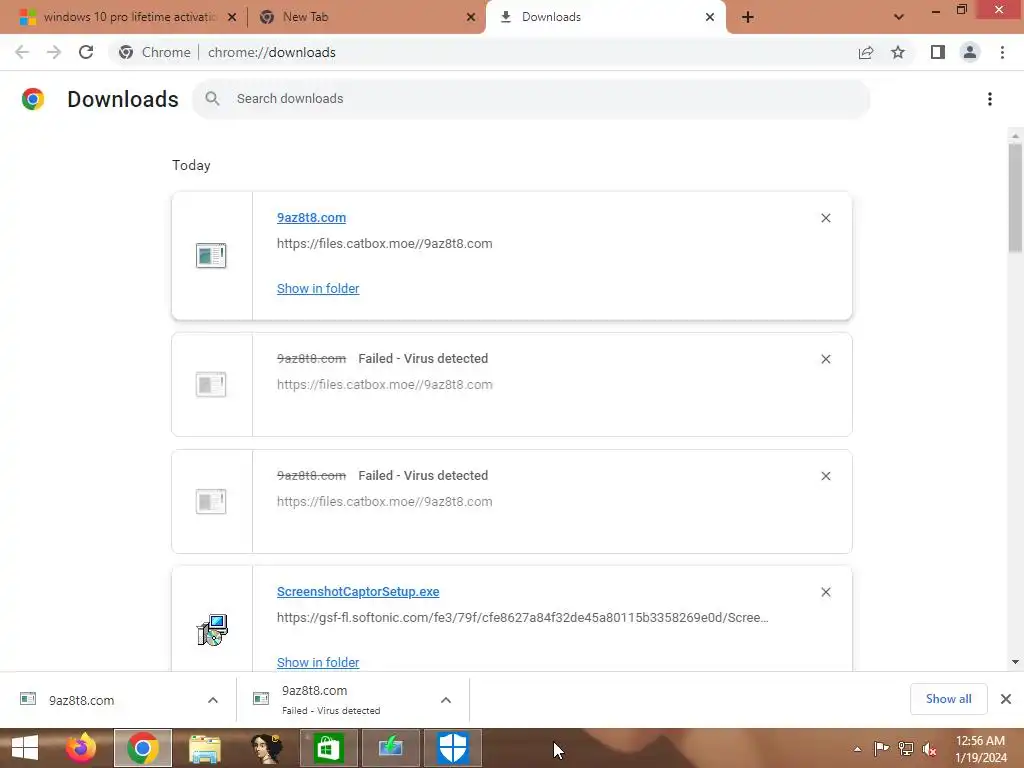Click the Chrome site info chip
The height and width of the screenshot is (768, 1024).
click(157, 52)
